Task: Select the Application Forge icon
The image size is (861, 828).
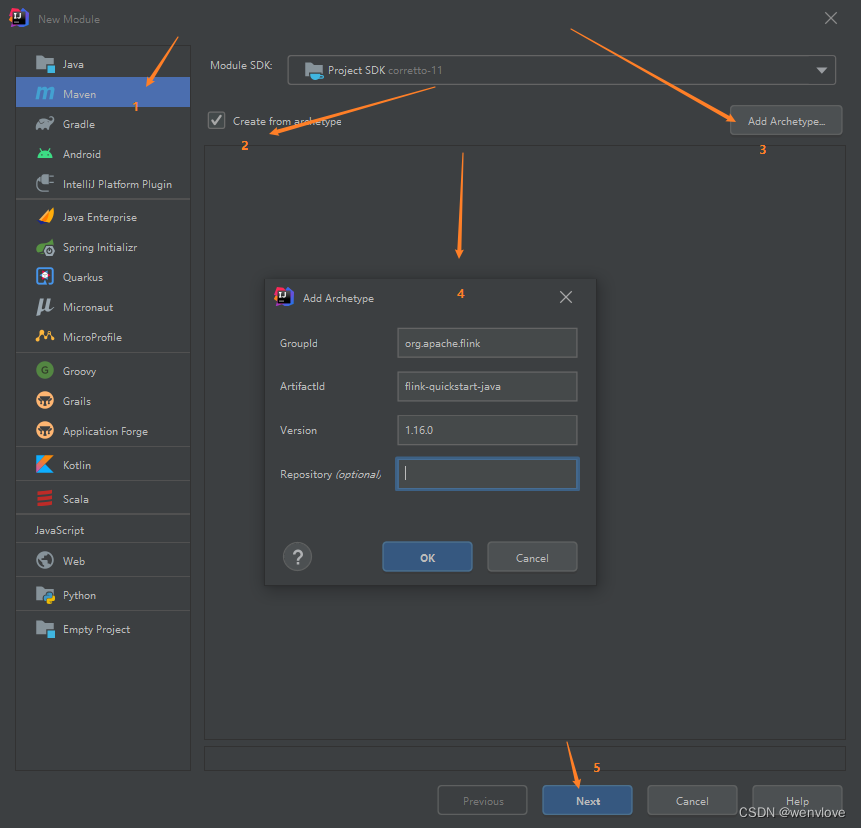Action: point(45,430)
